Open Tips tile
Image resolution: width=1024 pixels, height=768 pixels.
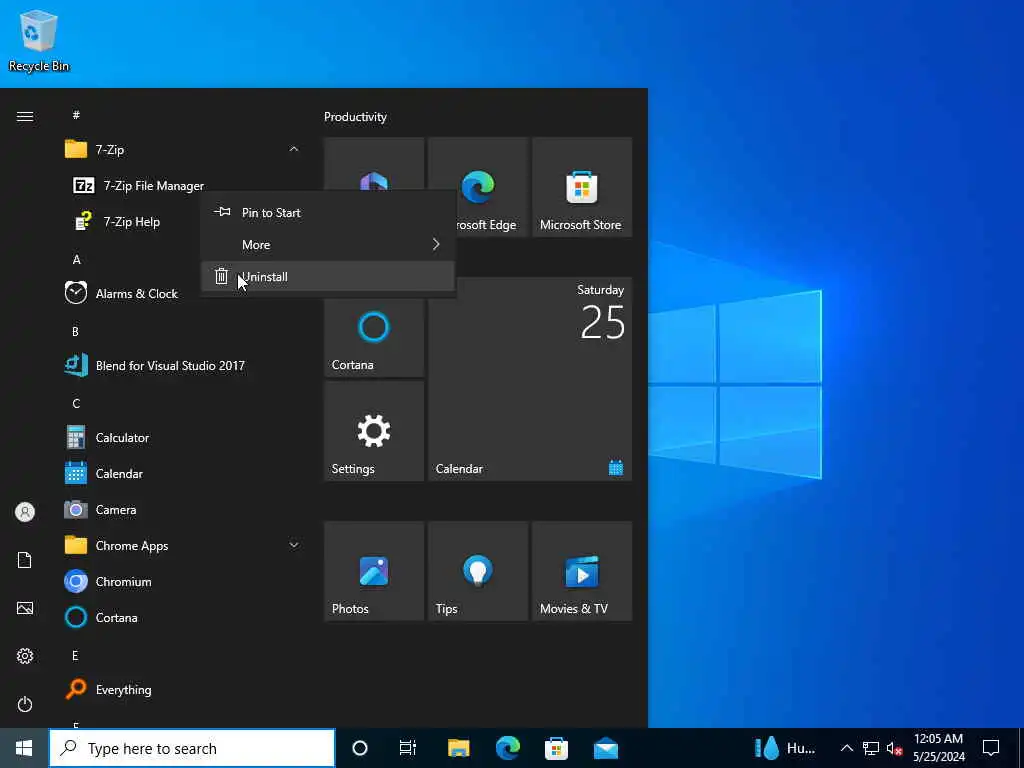[478, 571]
